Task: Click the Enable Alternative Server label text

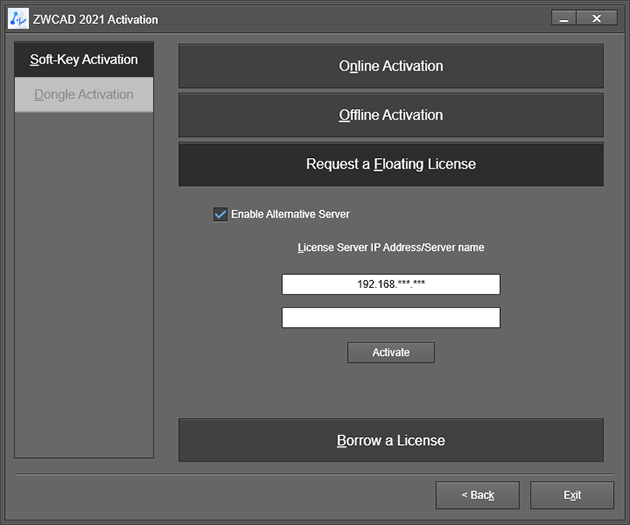Action: click(x=290, y=214)
